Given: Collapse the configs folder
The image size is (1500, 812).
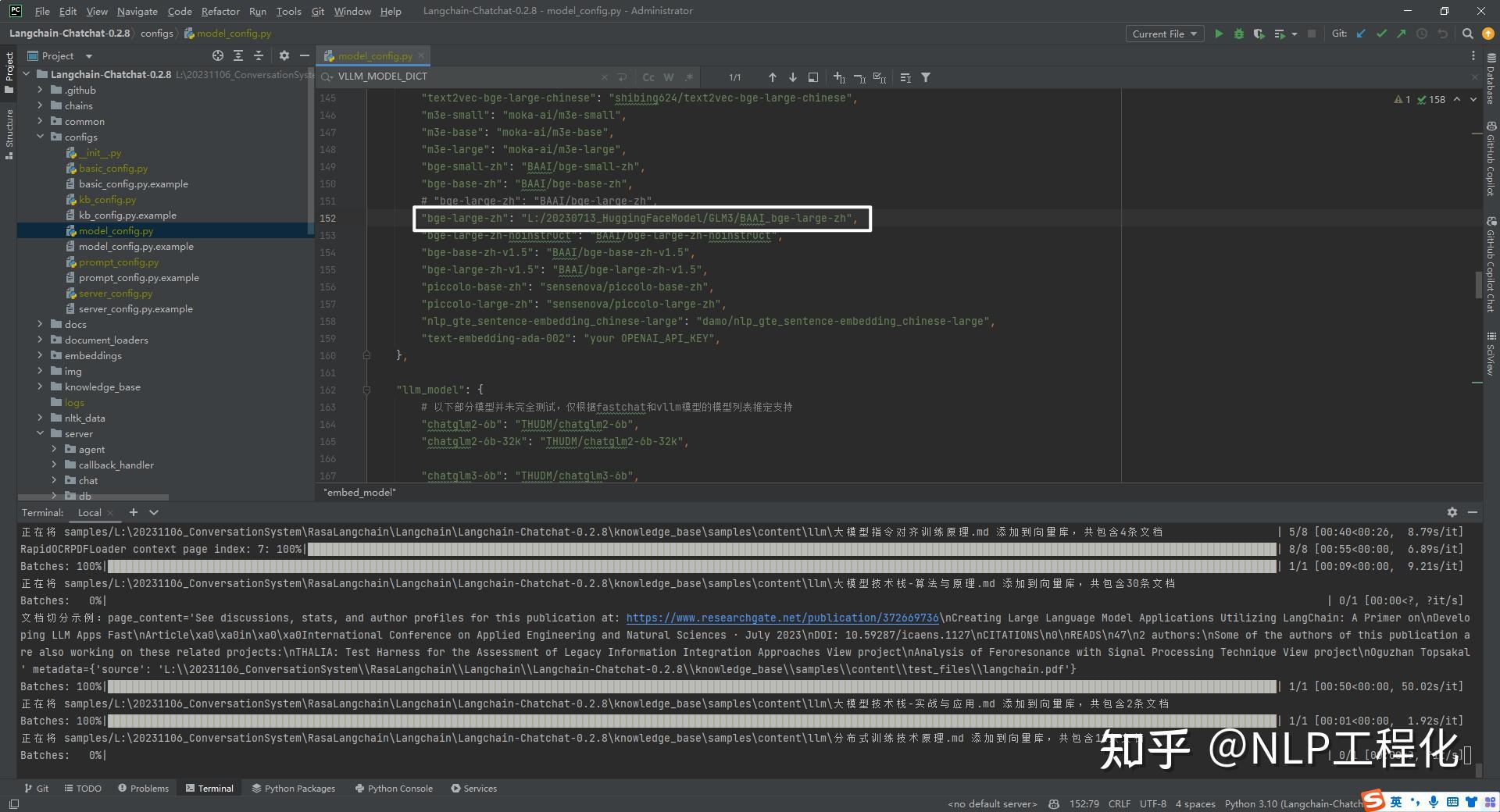Looking at the screenshot, I should click(40, 137).
